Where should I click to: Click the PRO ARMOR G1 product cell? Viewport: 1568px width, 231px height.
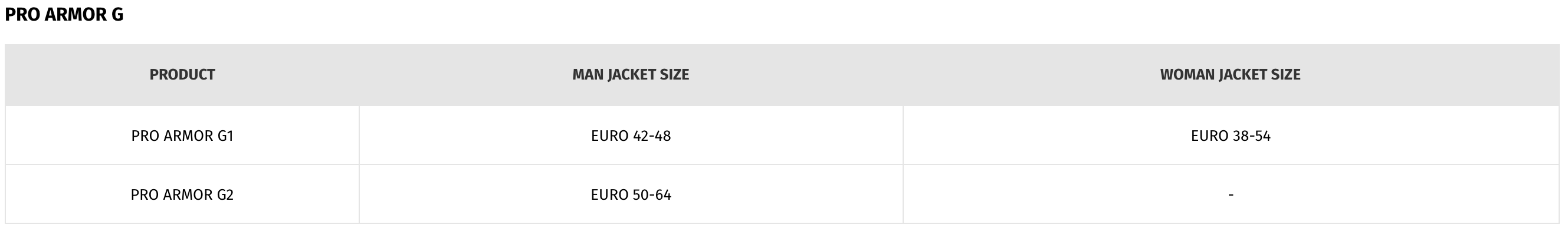(182, 136)
